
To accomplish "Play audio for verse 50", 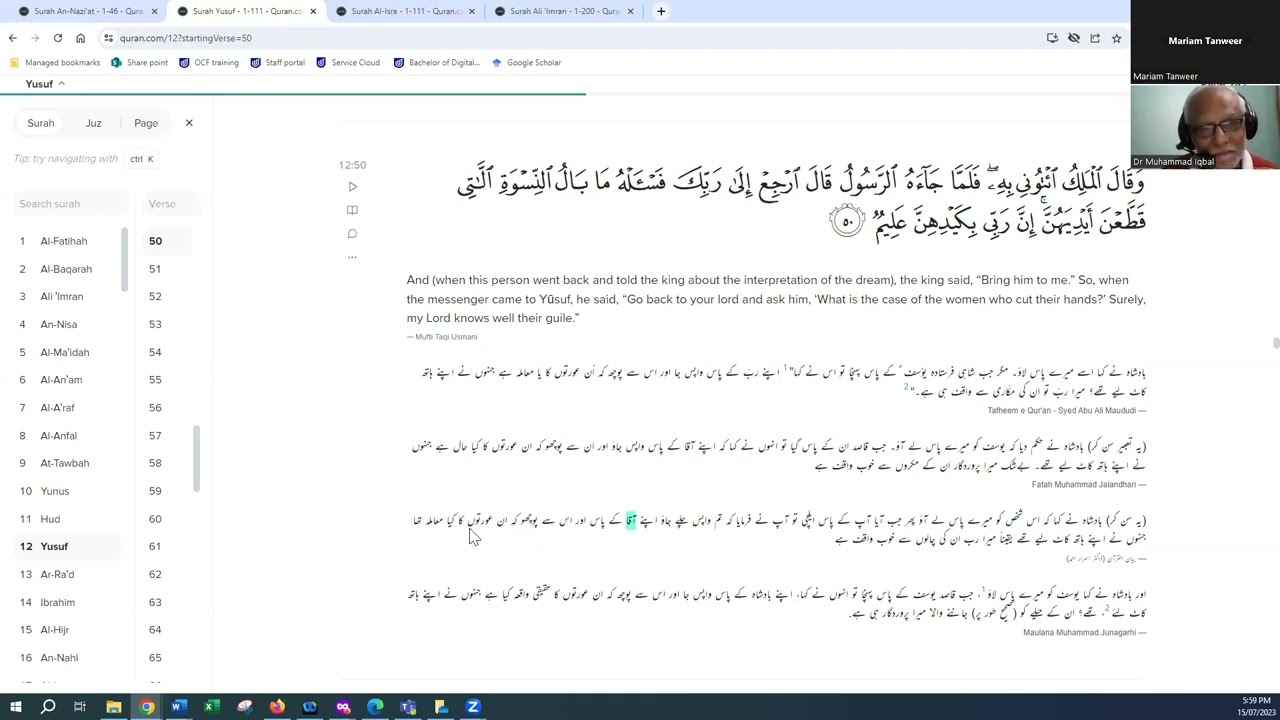I will 352,187.
